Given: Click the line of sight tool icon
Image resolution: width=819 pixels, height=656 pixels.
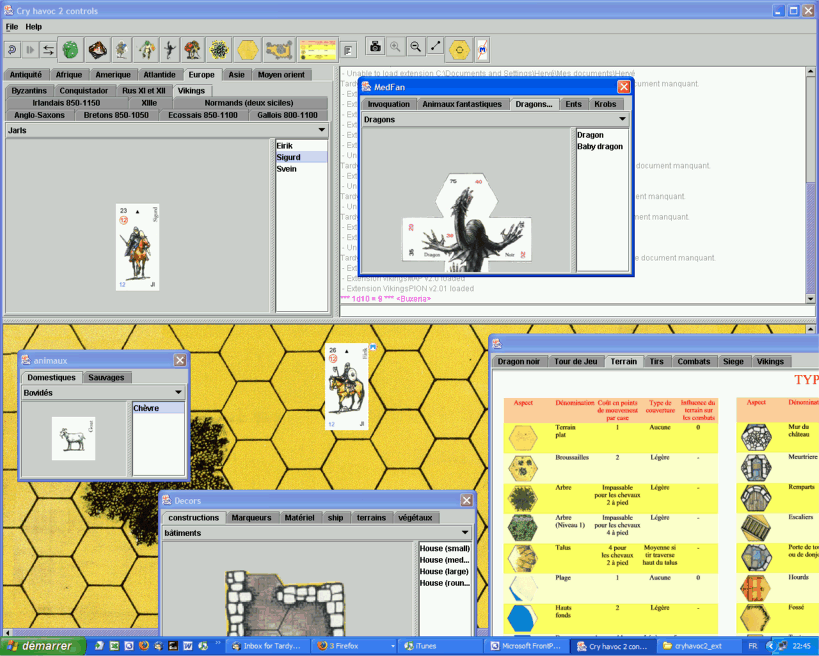Looking at the screenshot, I should (435, 47).
